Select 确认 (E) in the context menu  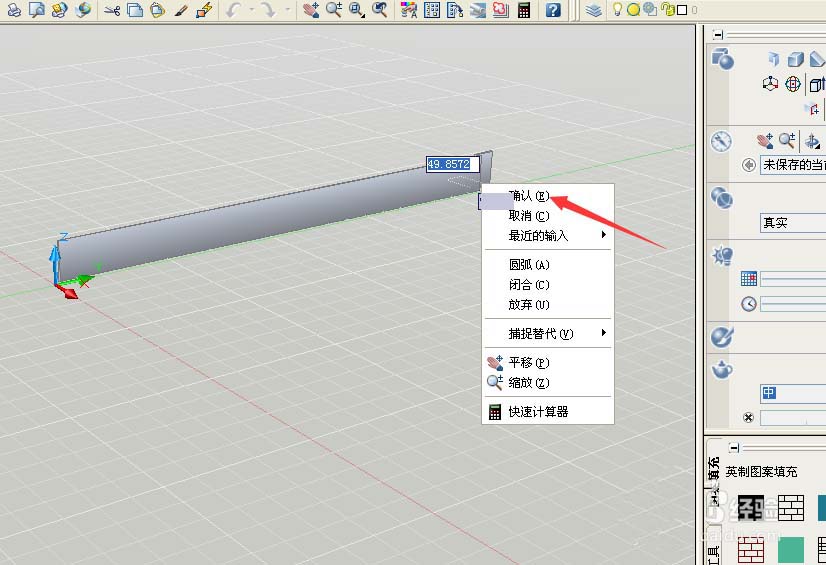548,196
